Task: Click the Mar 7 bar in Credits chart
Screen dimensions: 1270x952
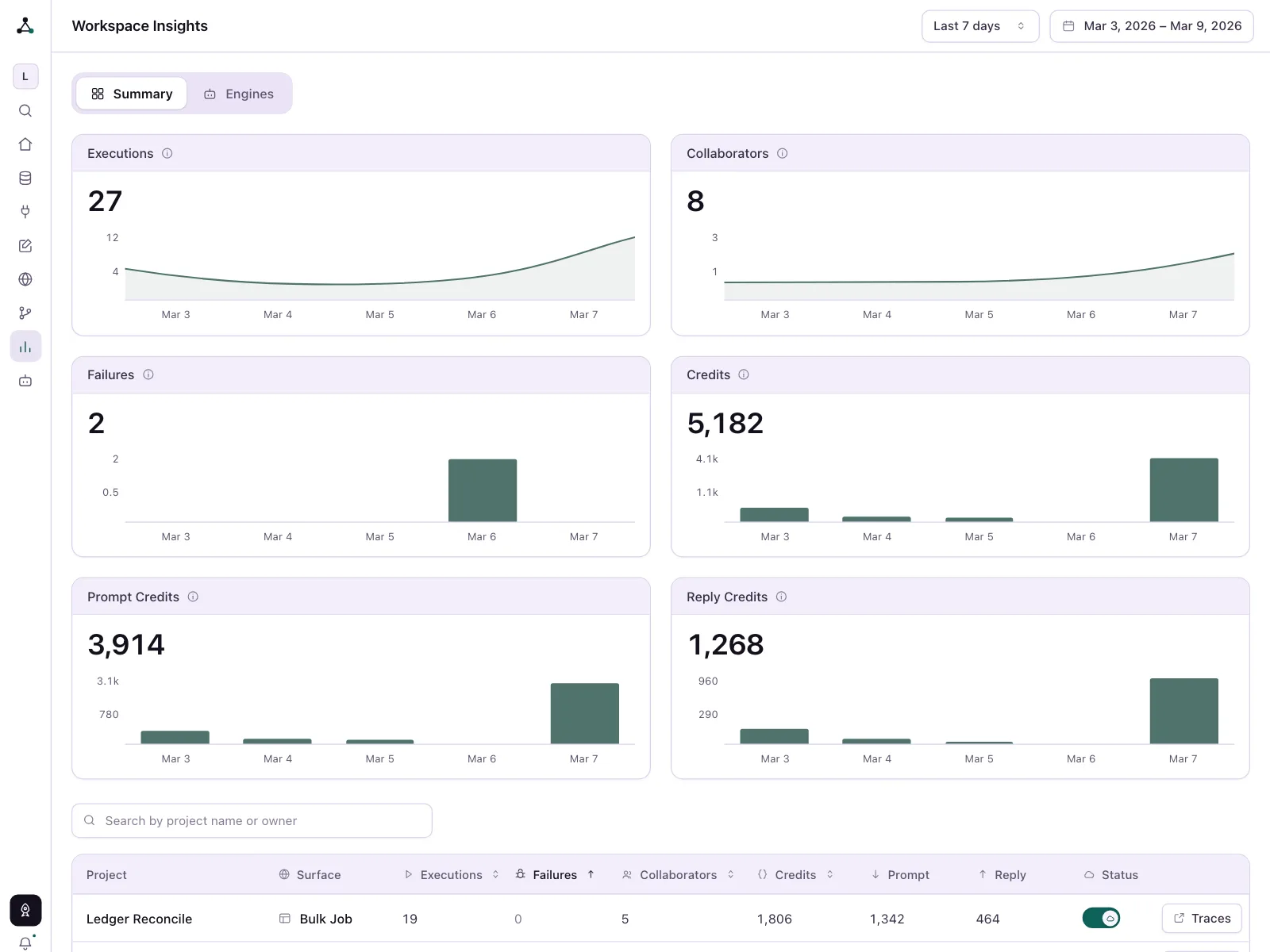Action: 1183,489
